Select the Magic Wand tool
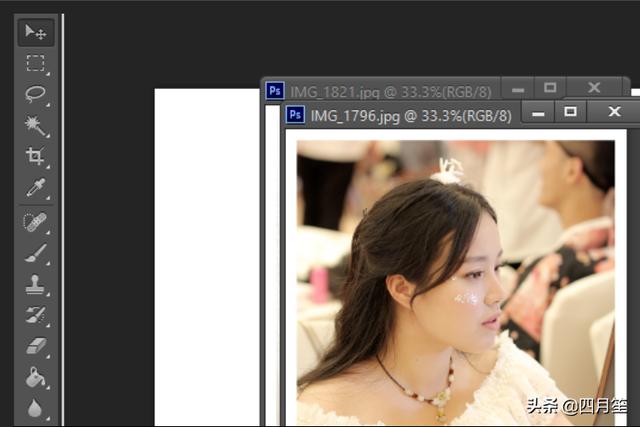 pos(36,126)
